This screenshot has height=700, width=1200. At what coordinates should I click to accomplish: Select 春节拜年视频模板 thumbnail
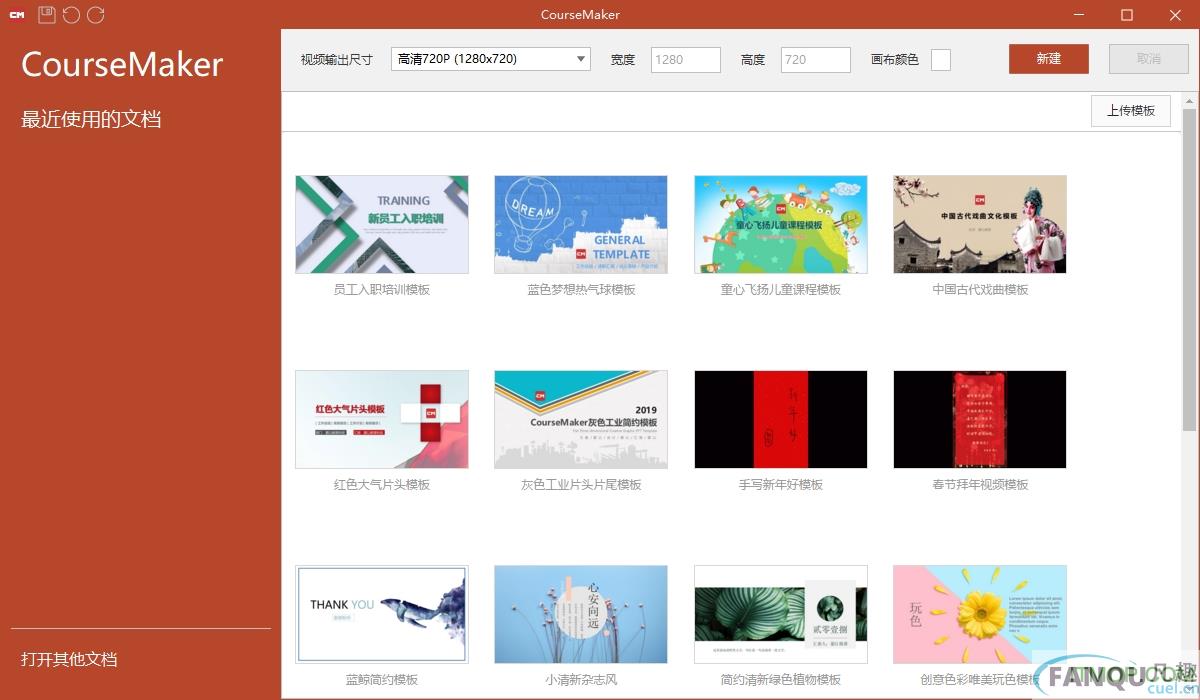click(980, 419)
